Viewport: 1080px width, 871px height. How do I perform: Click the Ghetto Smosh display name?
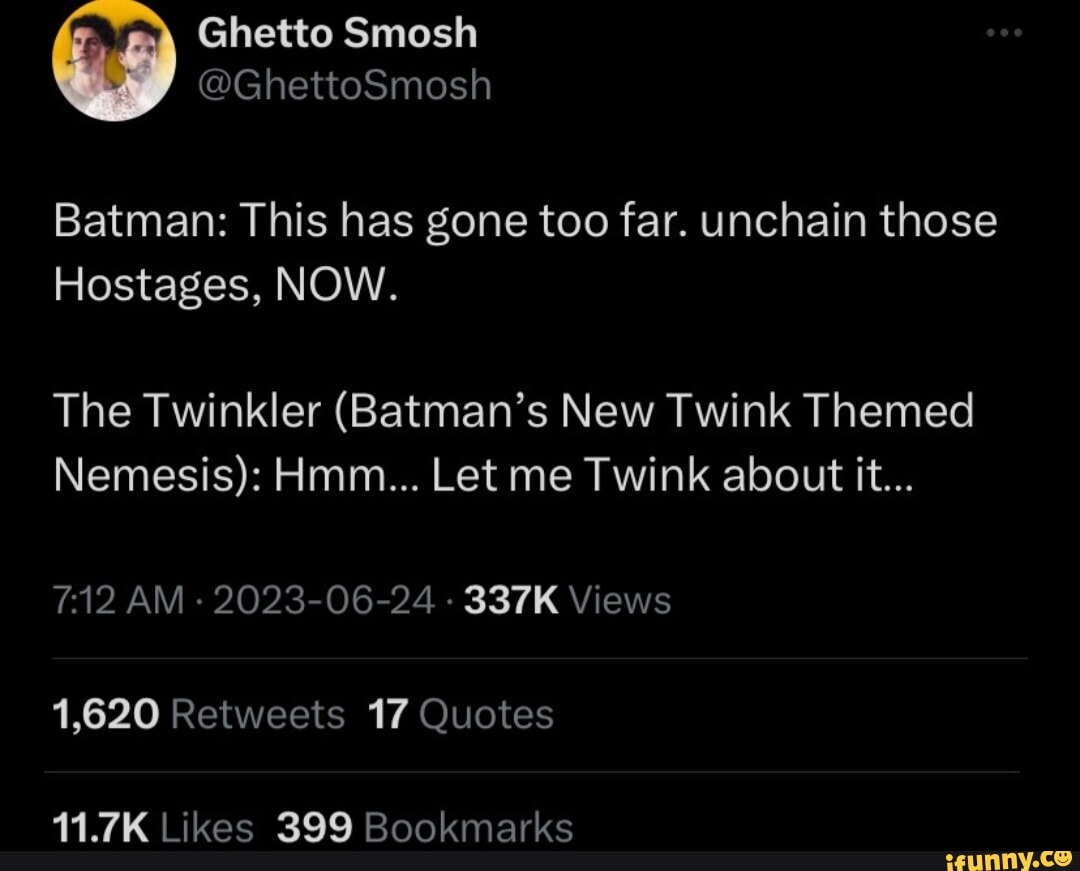point(337,32)
